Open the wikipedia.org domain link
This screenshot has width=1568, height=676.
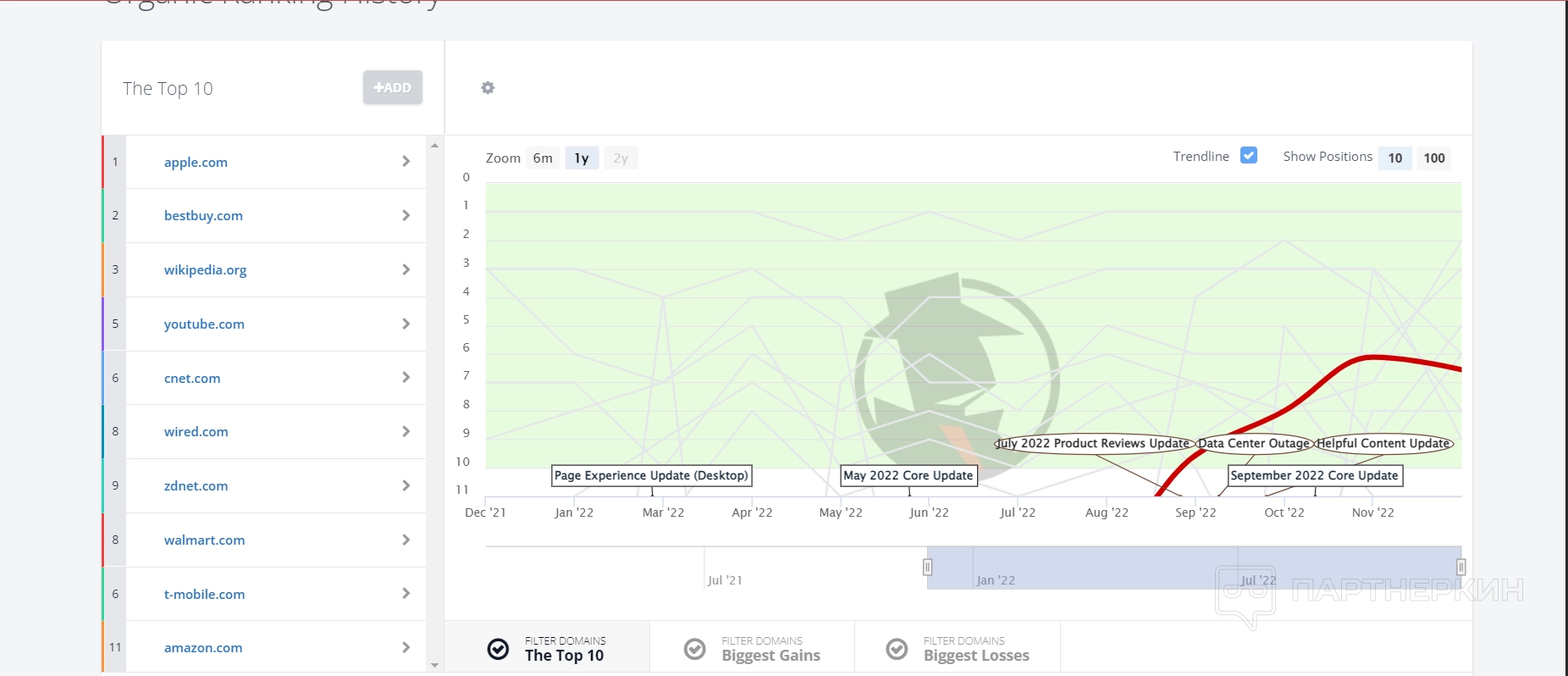tap(206, 270)
